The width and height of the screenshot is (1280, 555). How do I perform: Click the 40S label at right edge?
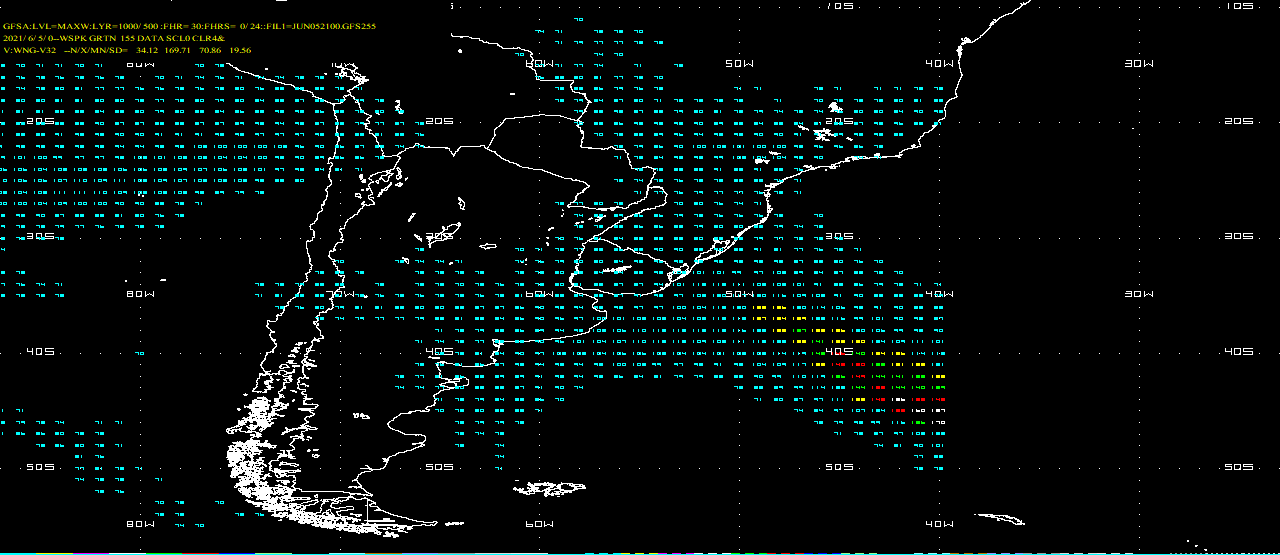1238,352
